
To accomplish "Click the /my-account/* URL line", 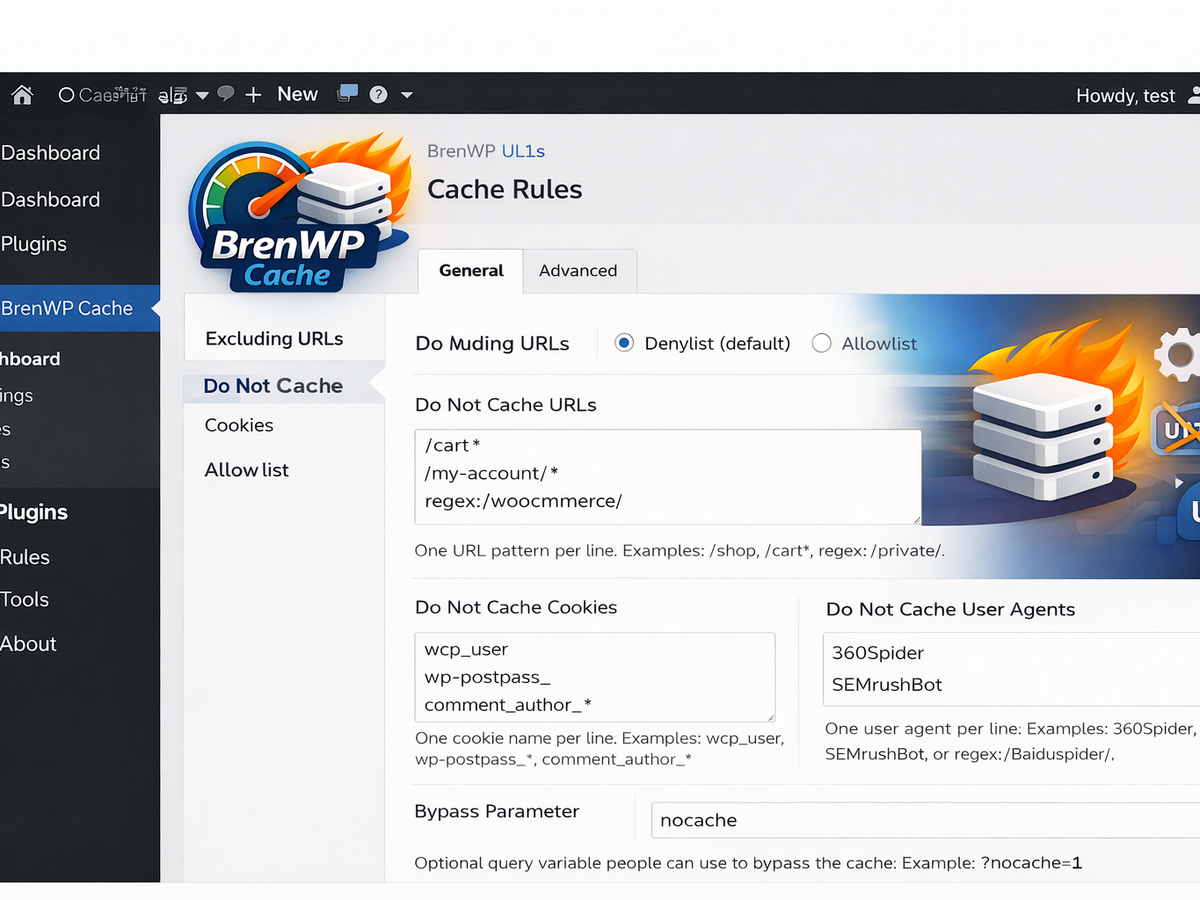I will 491,473.
